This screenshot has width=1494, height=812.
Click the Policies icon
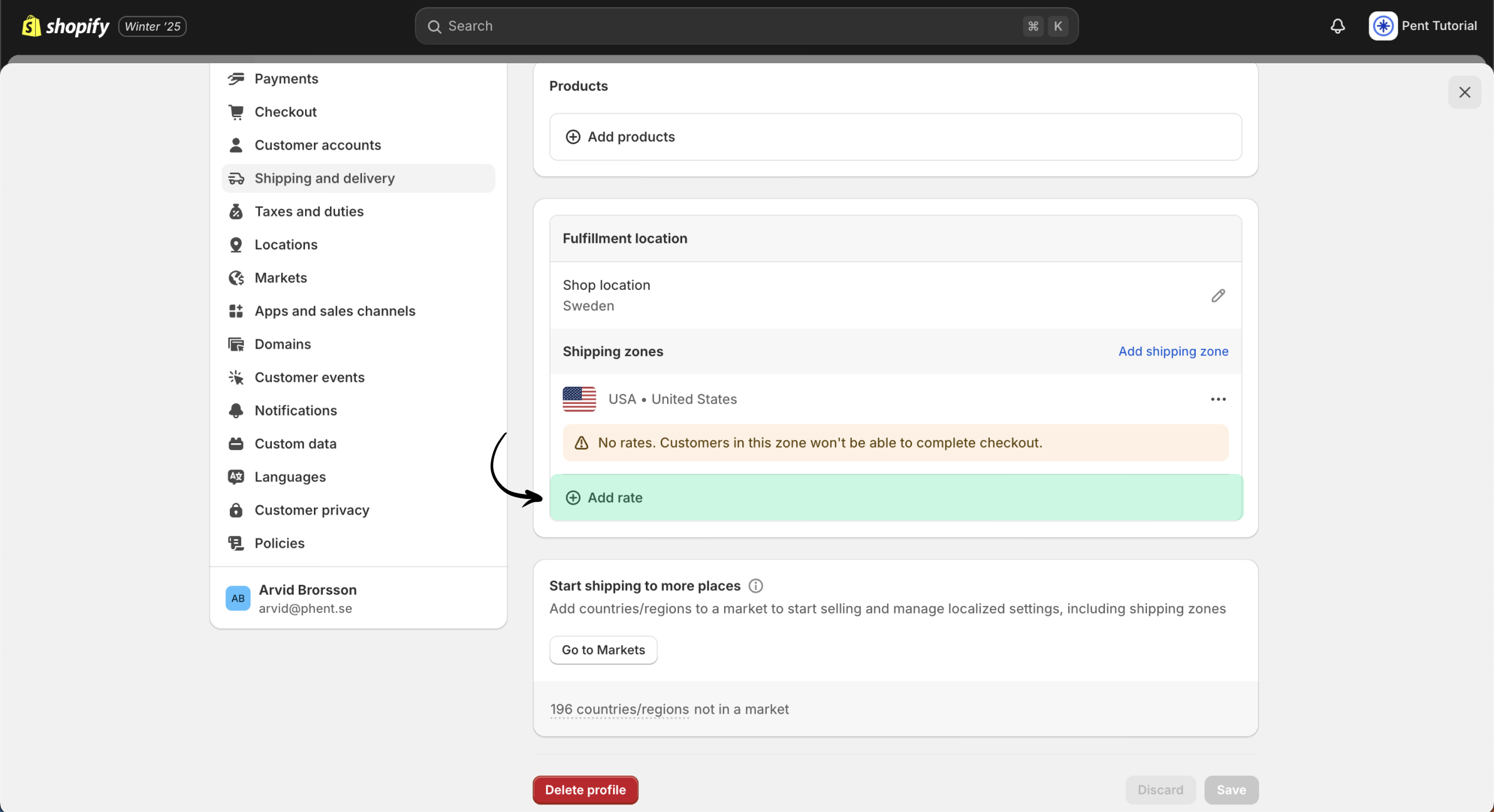tap(236, 543)
